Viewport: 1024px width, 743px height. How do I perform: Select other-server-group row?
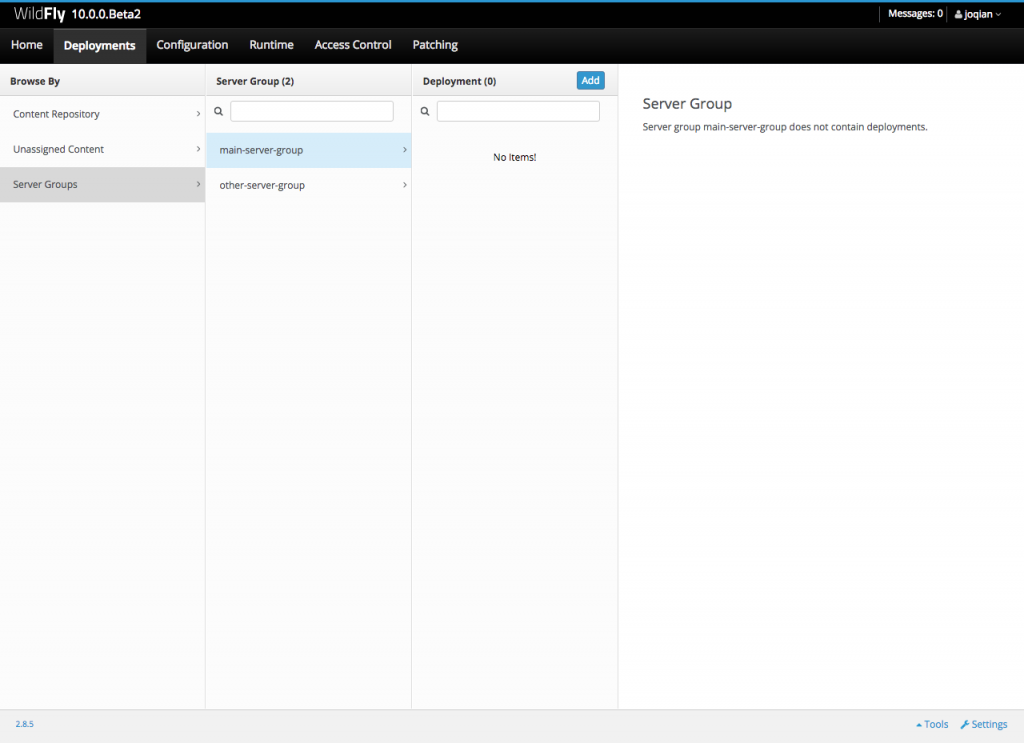point(309,185)
